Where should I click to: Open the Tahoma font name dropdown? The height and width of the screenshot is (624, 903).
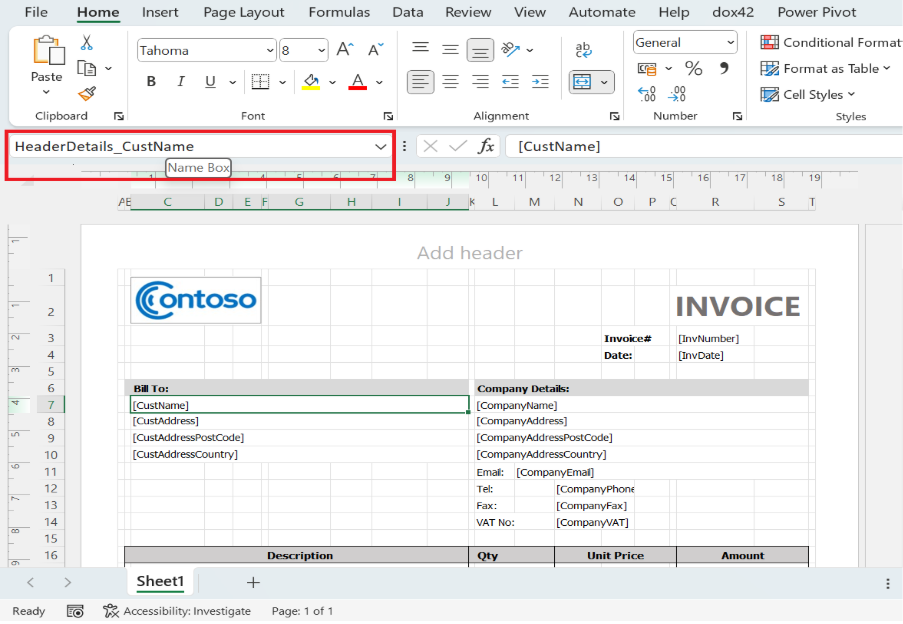[270, 51]
